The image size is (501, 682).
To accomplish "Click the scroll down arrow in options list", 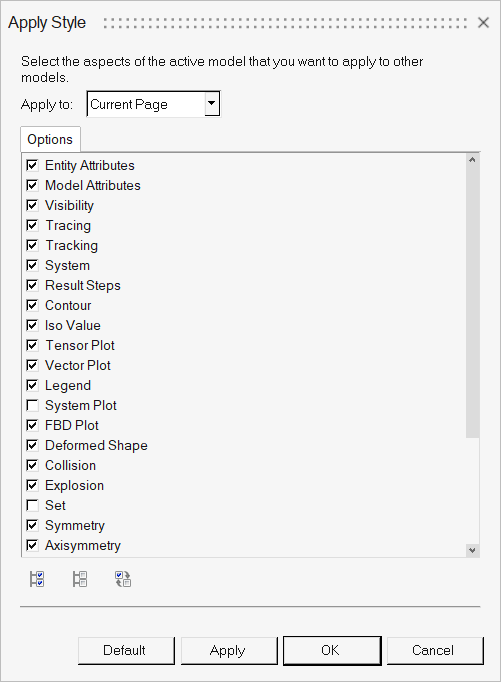I will pos(472,550).
